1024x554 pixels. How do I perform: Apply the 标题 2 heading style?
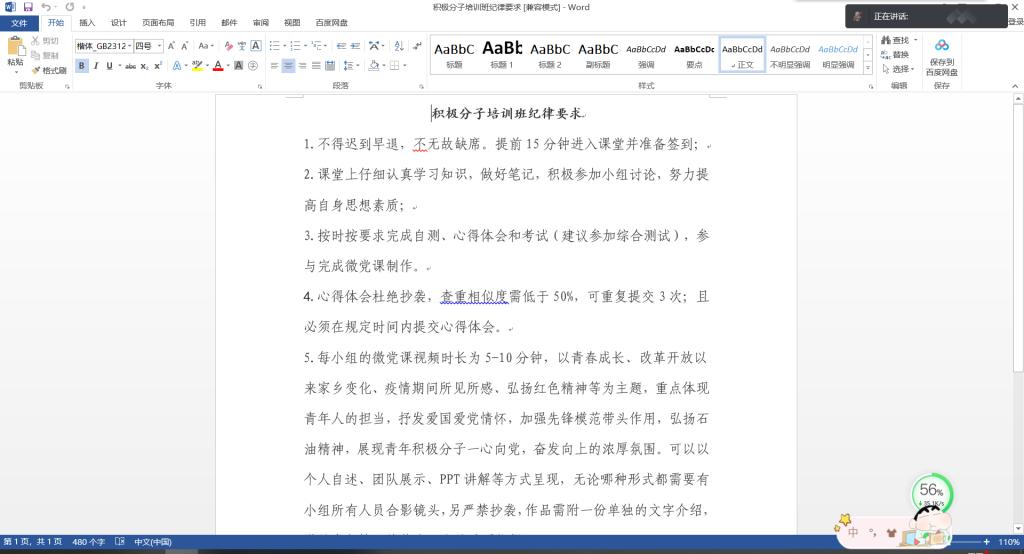pos(550,54)
